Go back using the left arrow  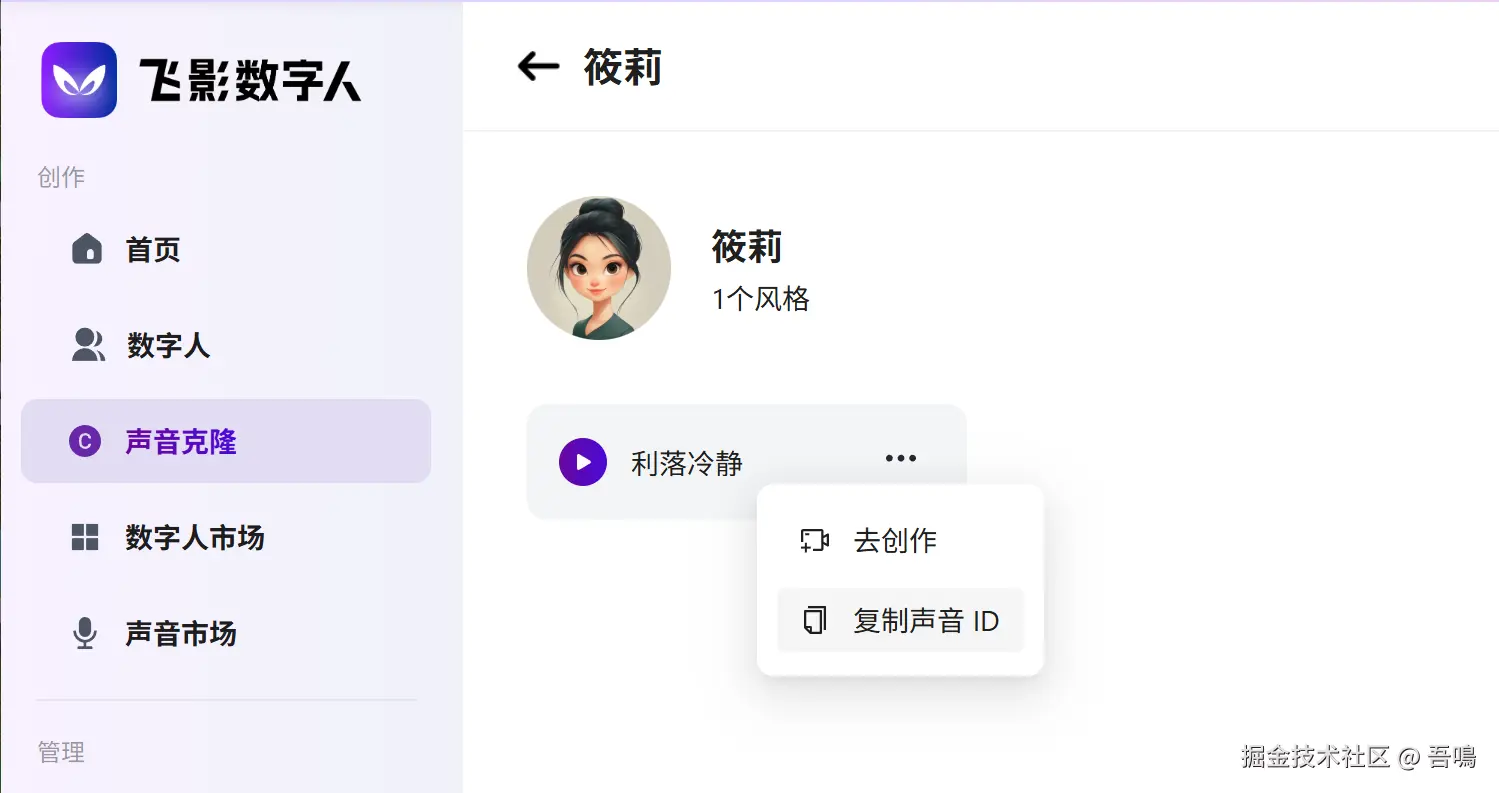pyautogui.click(x=538, y=67)
